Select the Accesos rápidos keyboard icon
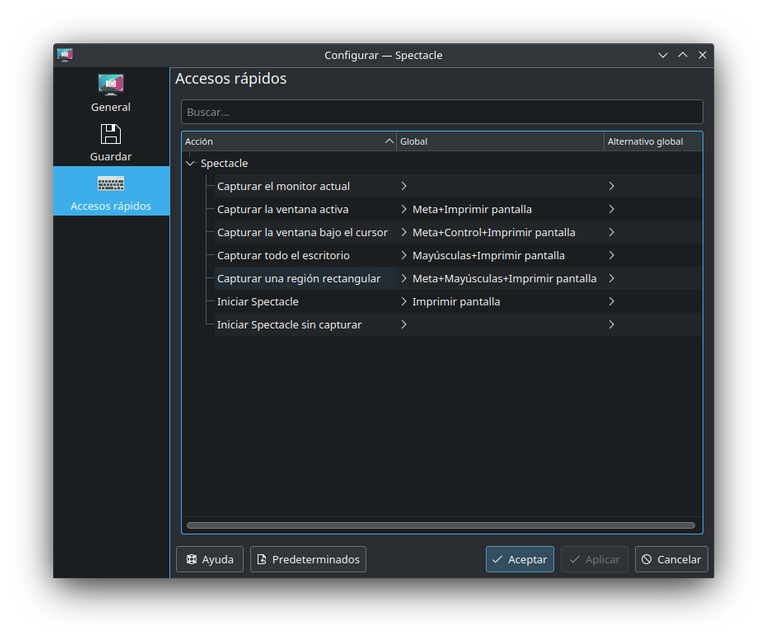768x642 pixels. [x=111, y=184]
